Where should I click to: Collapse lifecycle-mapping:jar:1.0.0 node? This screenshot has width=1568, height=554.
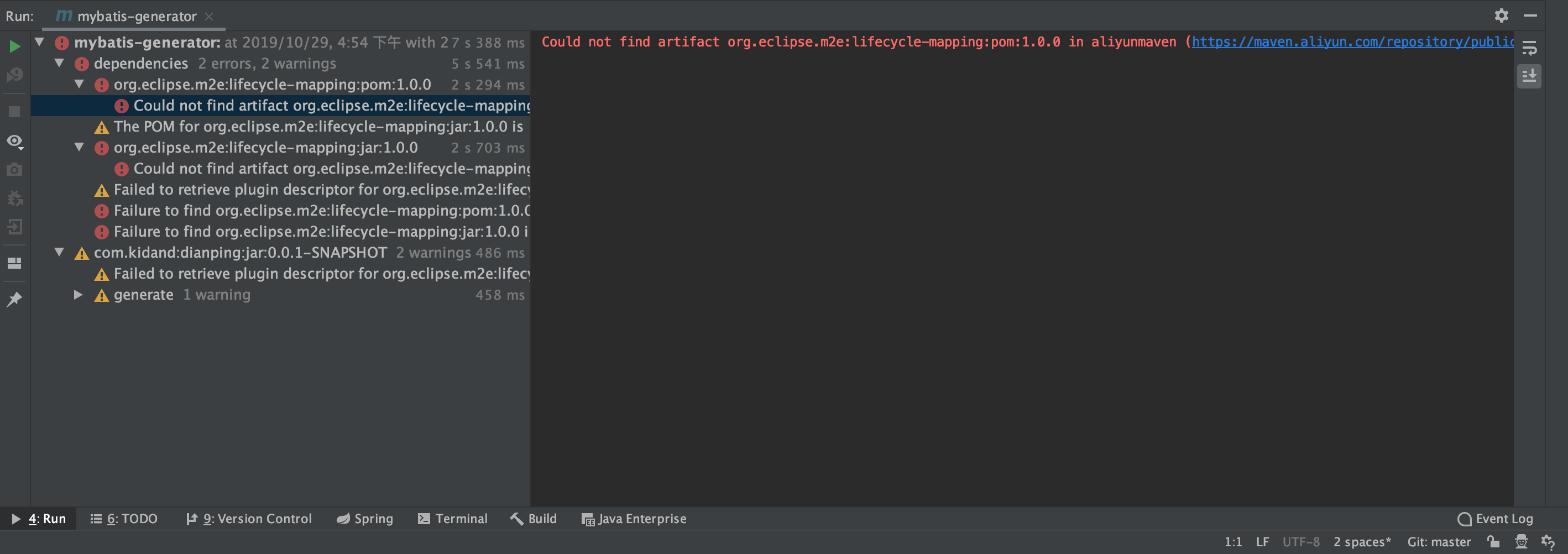79,147
